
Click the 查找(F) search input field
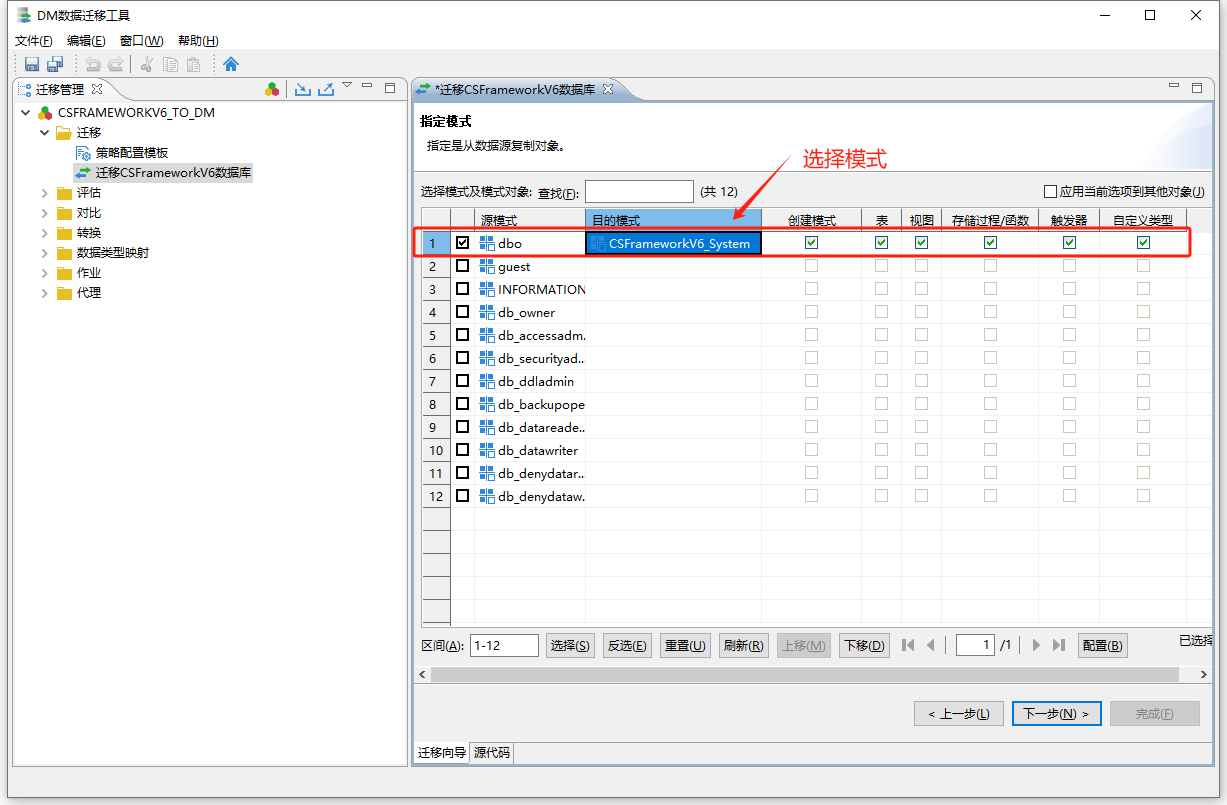coord(639,192)
